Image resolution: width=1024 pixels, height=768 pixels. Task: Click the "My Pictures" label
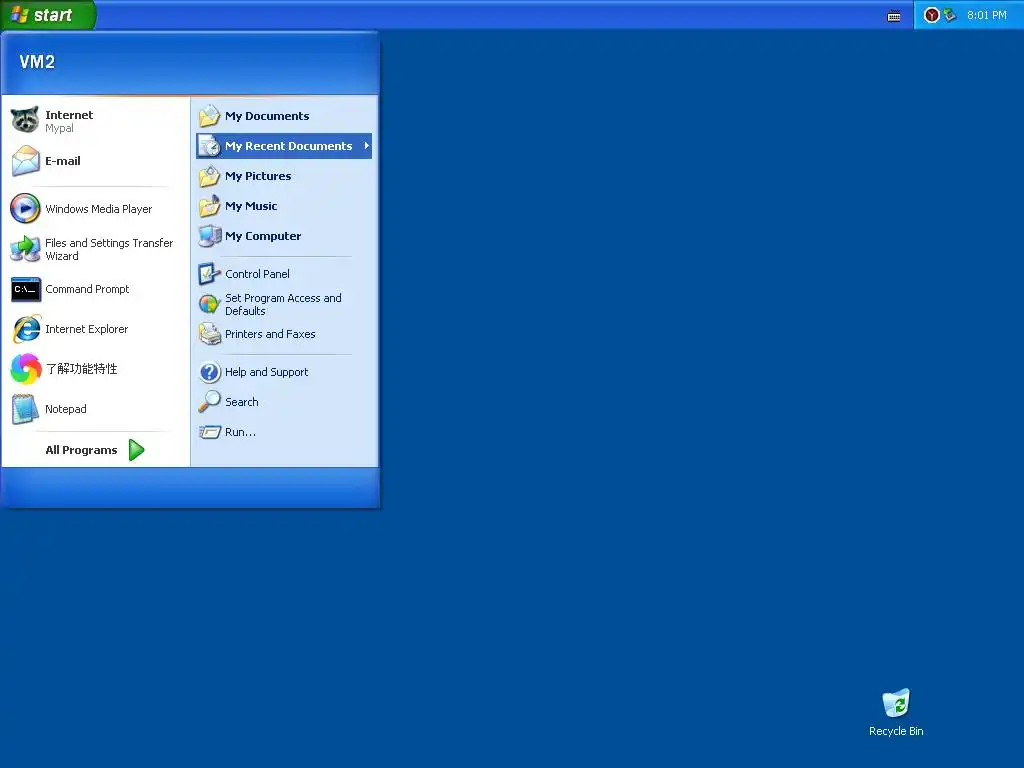(259, 176)
